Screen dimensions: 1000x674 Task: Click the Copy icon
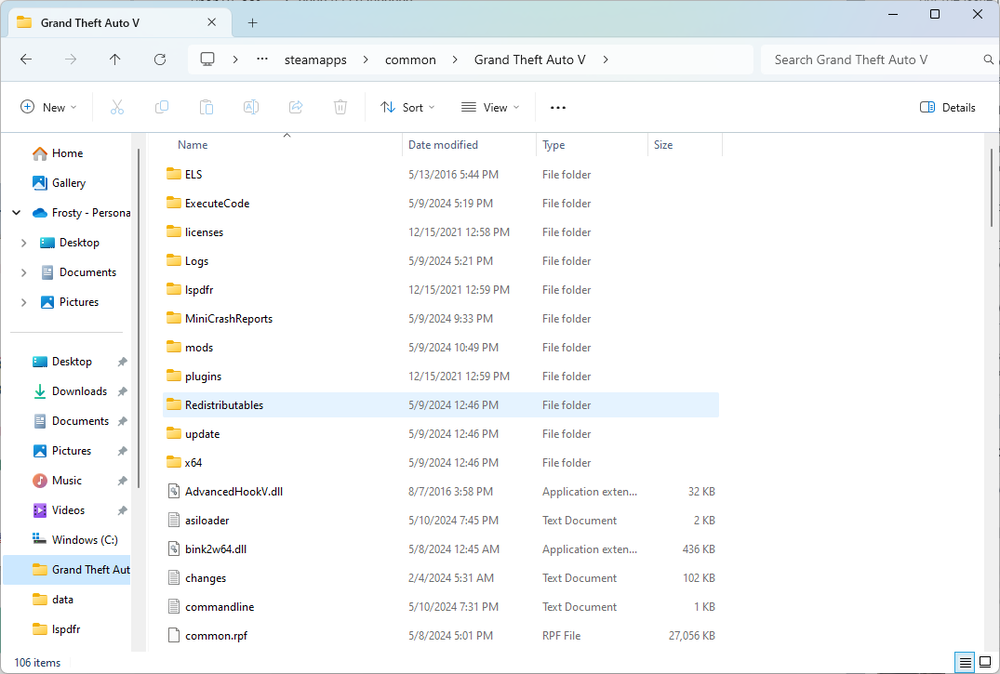(x=161, y=107)
